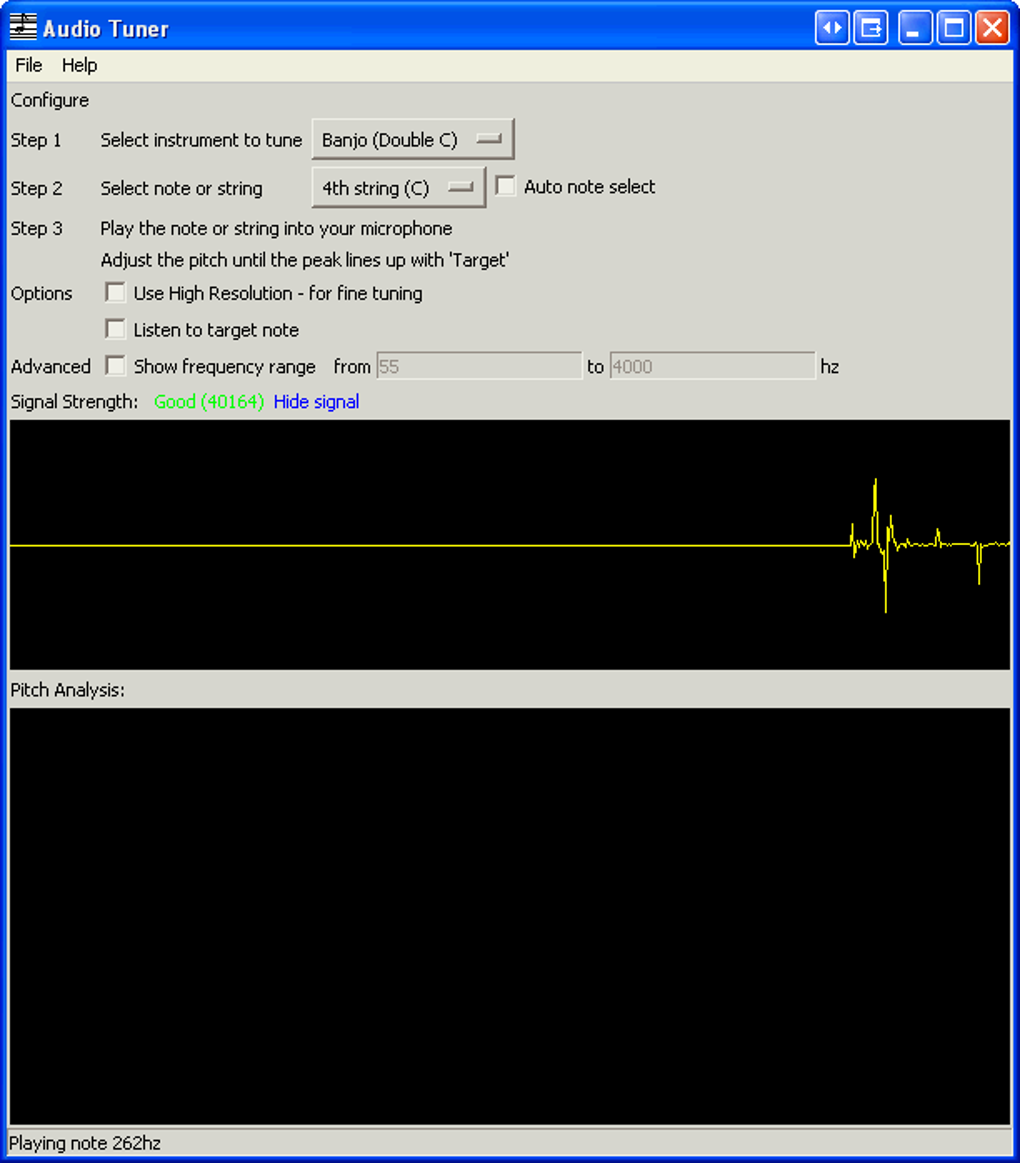Enable Auto note select checkbox
Viewport: 1020px width, 1163px height.
pyautogui.click(x=505, y=185)
